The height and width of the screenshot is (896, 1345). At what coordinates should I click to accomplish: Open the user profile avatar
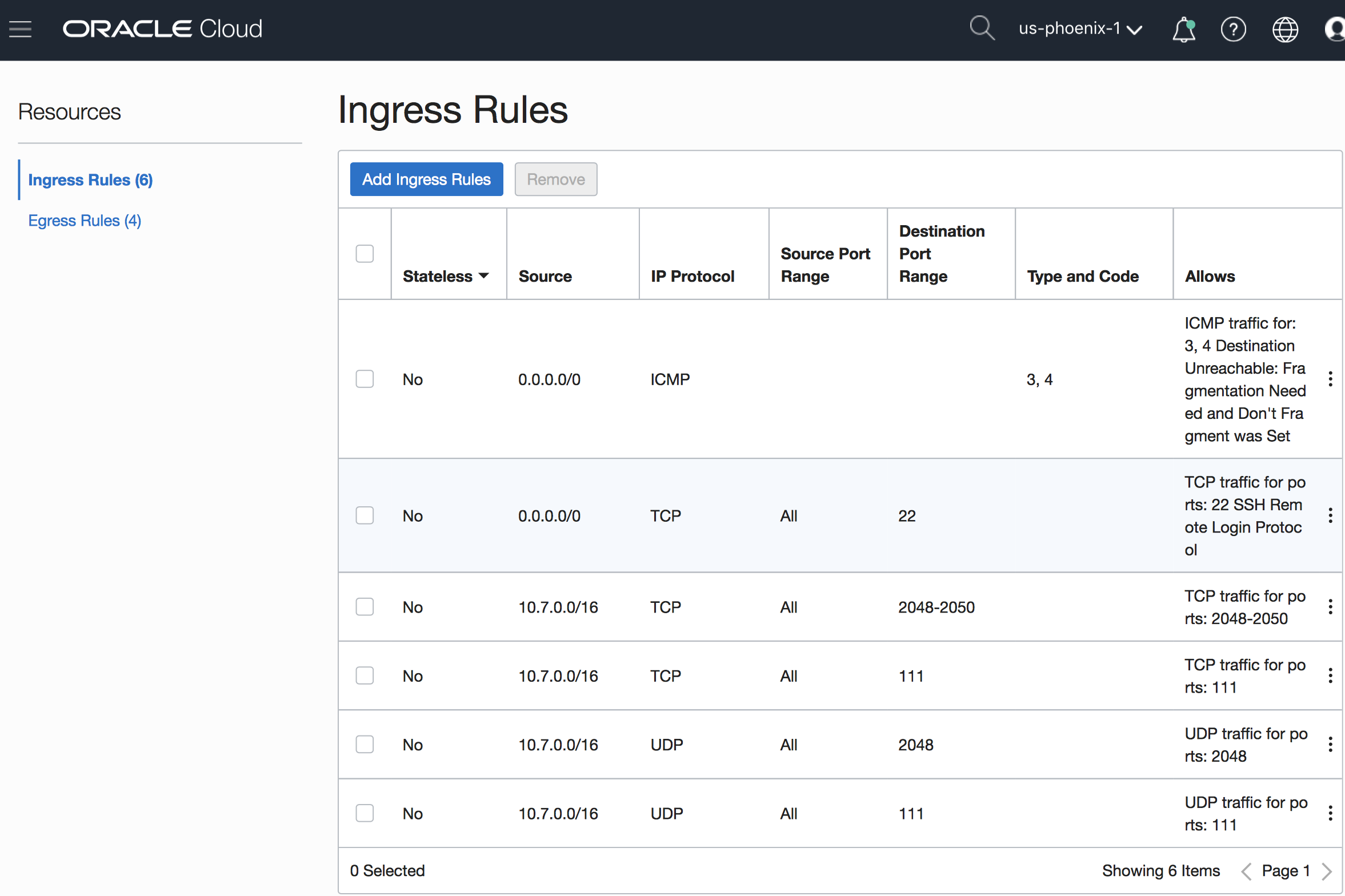(x=1336, y=29)
